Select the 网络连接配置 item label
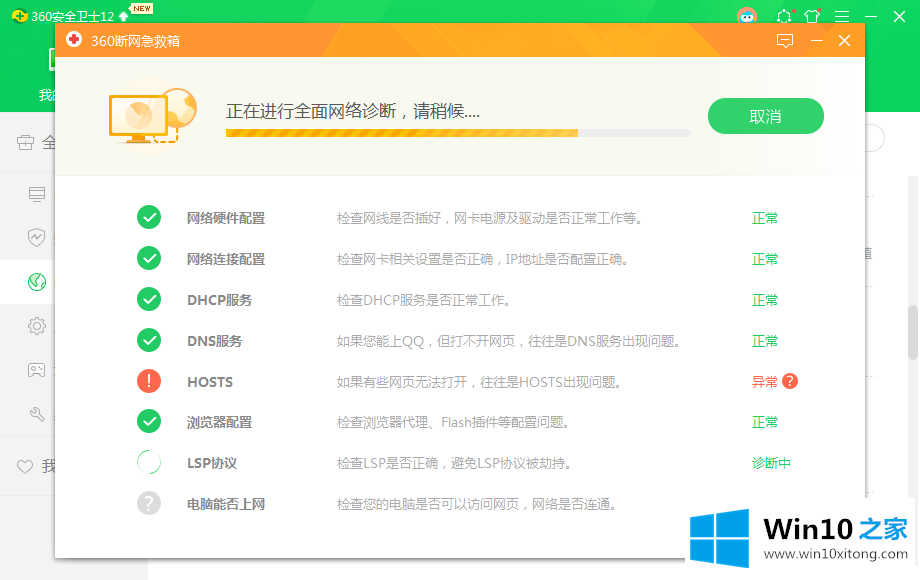Image resolution: width=920 pixels, height=580 pixels. pos(226,259)
